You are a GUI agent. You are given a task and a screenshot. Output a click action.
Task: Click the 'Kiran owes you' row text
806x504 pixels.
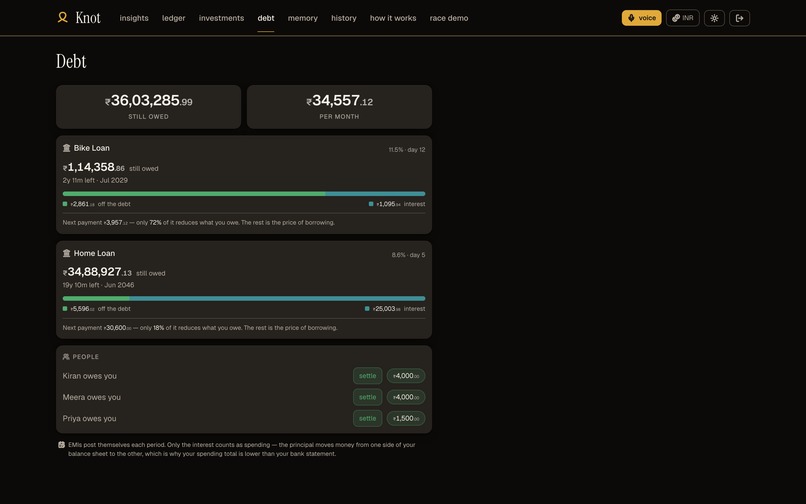[x=89, y=376]
